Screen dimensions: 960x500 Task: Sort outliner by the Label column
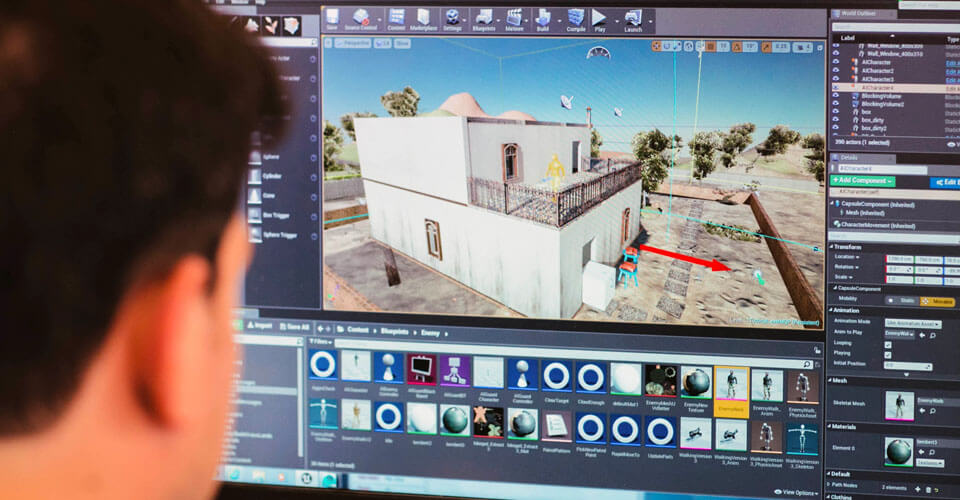pyautogui.click(x=847, y=38)
